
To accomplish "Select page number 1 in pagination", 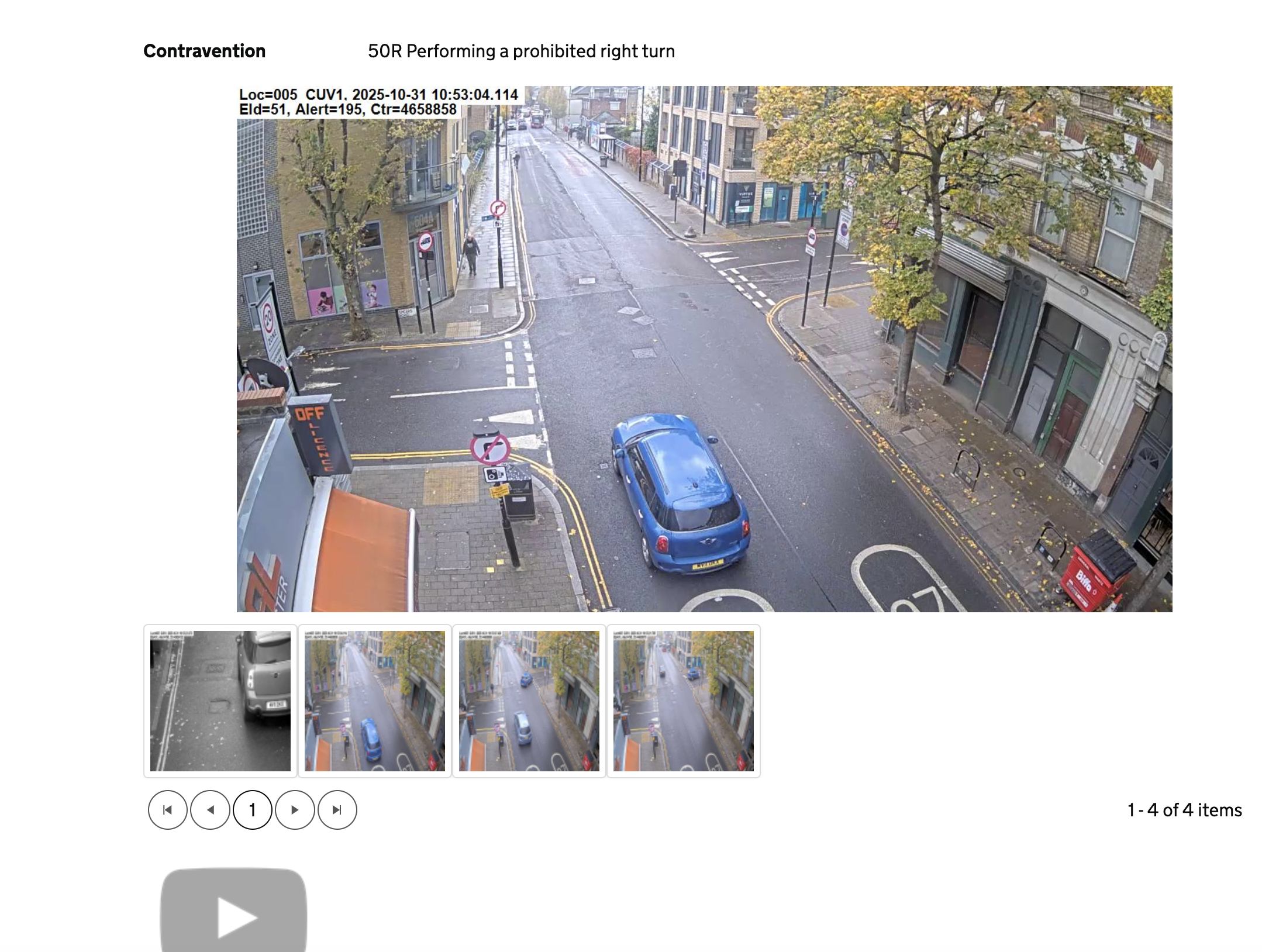I will point(252,809).
